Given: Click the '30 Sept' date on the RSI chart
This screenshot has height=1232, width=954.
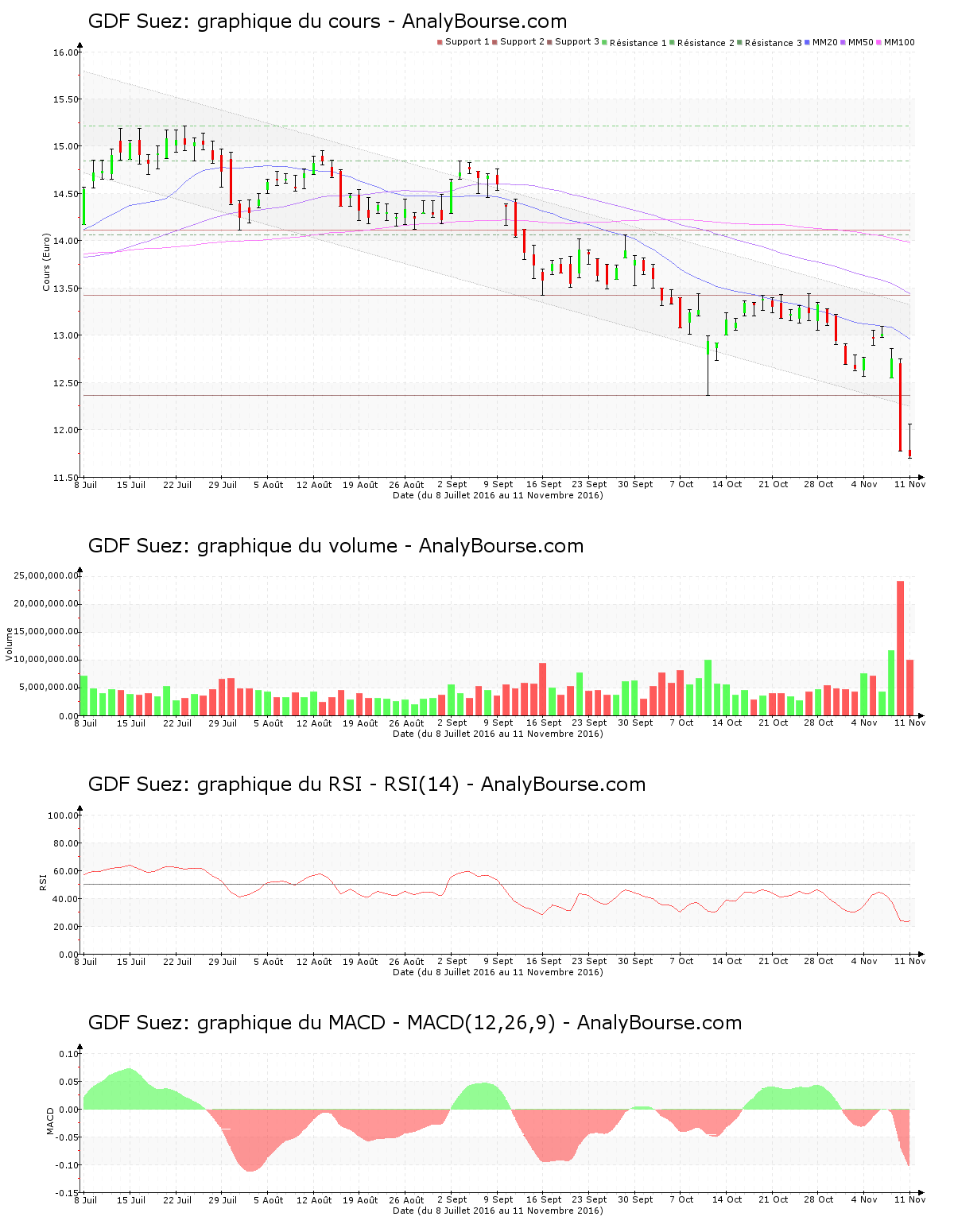Looking at the screenshot, I should tap(635, 961).
